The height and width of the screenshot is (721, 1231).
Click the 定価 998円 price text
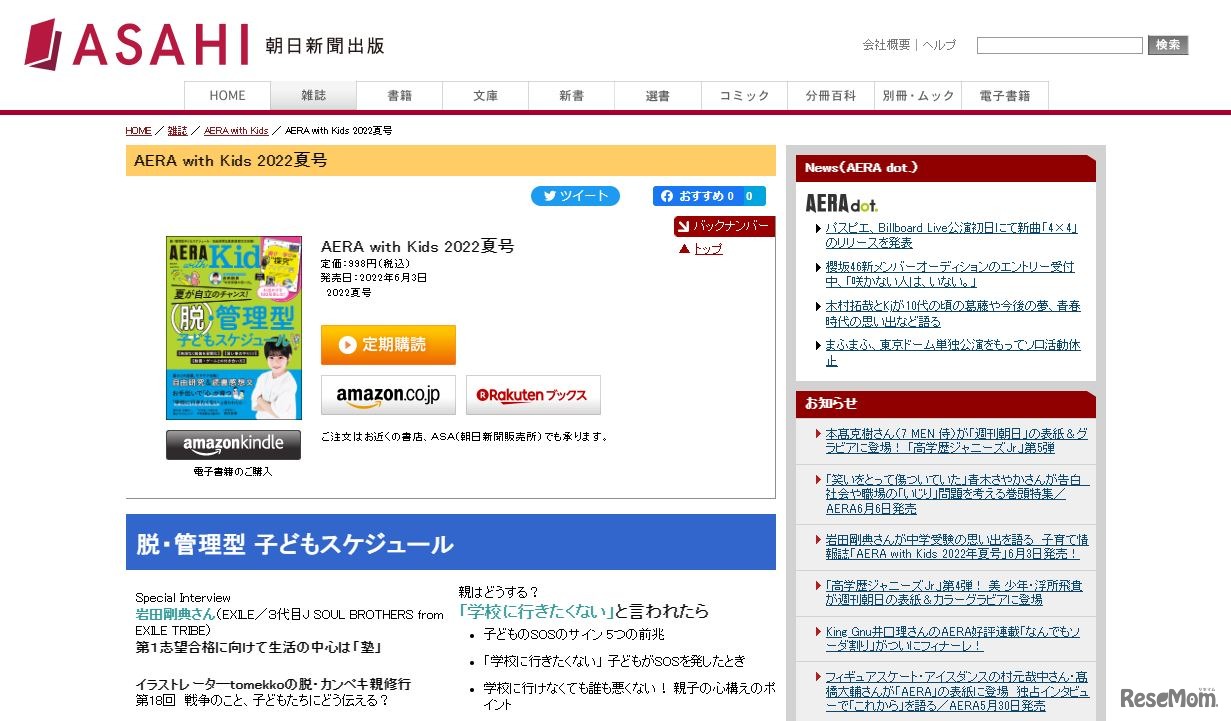[x=365, y=264]
